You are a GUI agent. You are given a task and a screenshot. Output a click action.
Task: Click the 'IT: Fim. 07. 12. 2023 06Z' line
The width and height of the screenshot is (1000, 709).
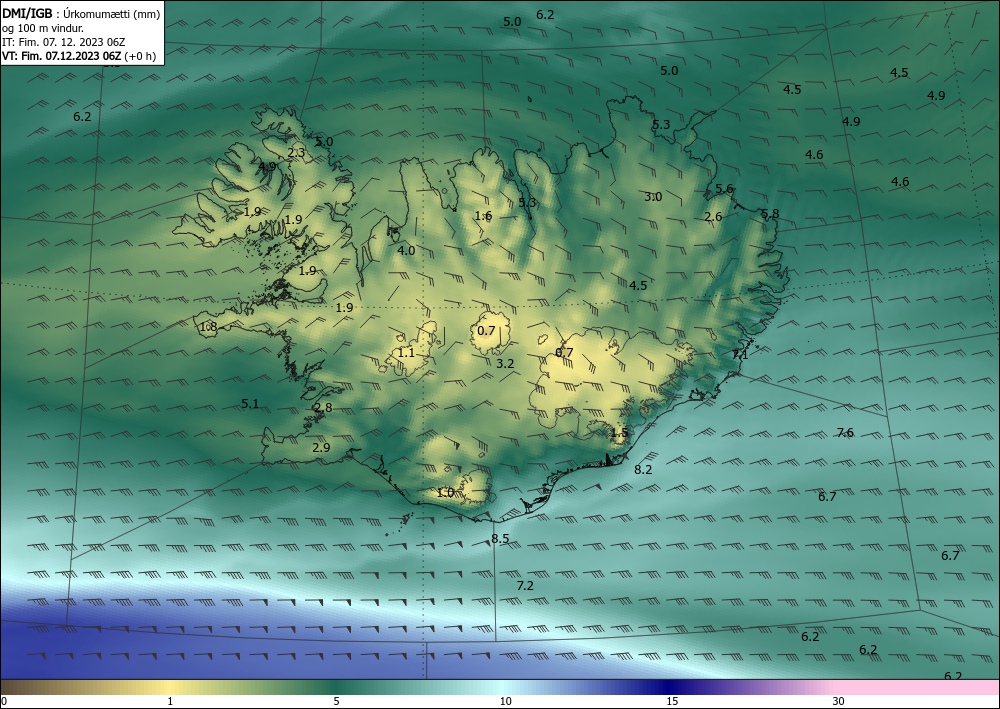click(63, 42)
